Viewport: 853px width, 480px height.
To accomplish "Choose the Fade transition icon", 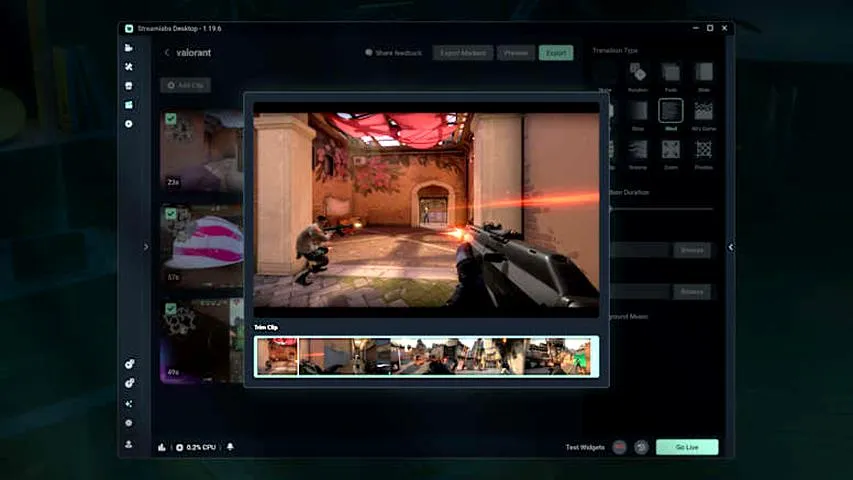I will [x=671, y=72].
